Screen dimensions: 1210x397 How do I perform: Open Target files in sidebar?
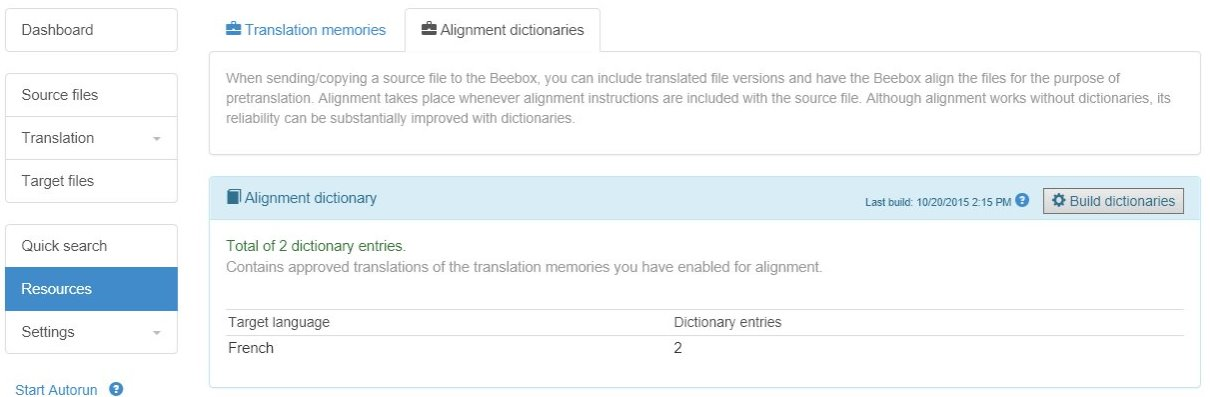point(92,181)
